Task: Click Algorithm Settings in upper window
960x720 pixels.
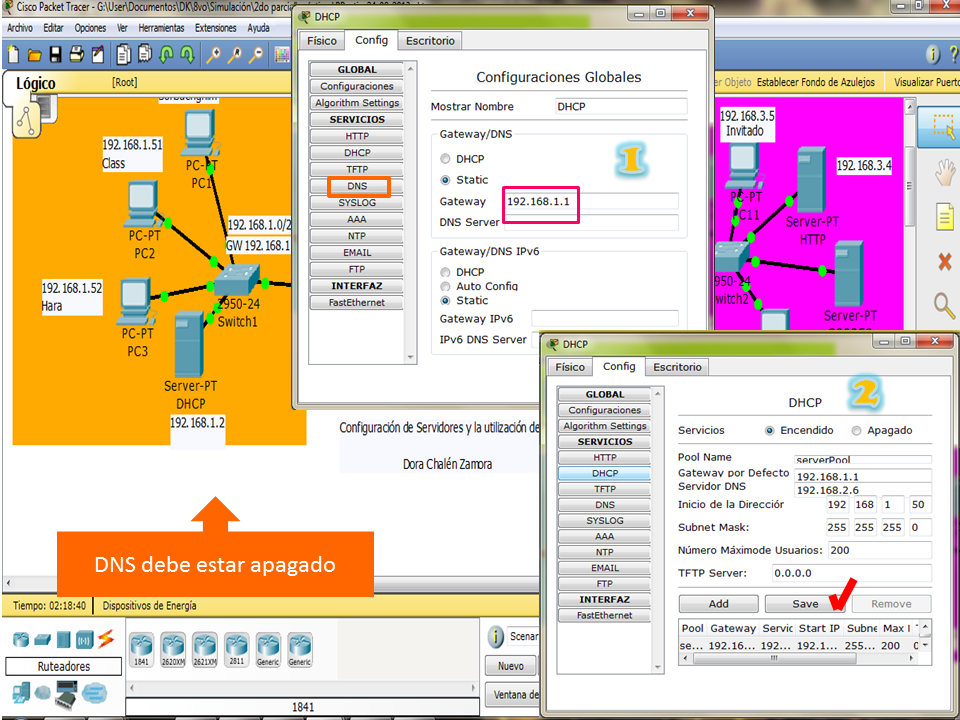Action: 357,103
